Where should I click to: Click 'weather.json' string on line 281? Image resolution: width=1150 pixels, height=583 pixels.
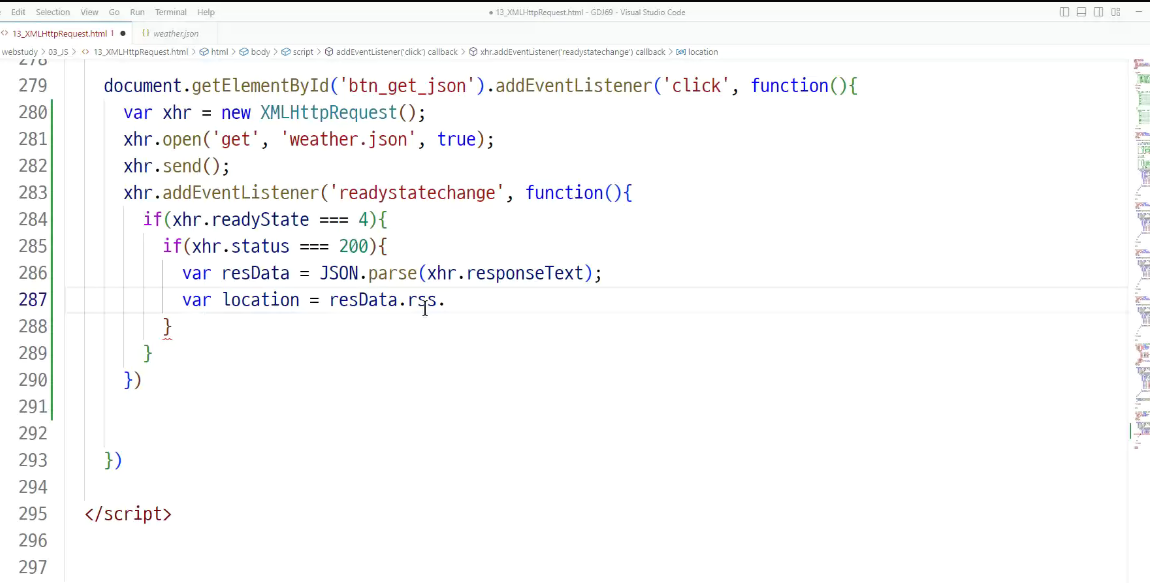point(349,139)
